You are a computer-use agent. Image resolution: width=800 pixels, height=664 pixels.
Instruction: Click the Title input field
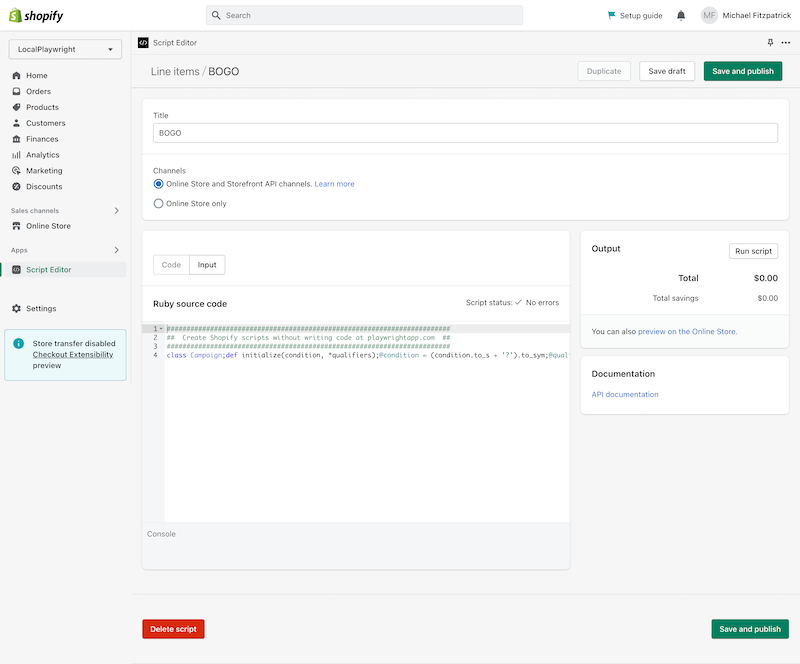pos(465,133)
